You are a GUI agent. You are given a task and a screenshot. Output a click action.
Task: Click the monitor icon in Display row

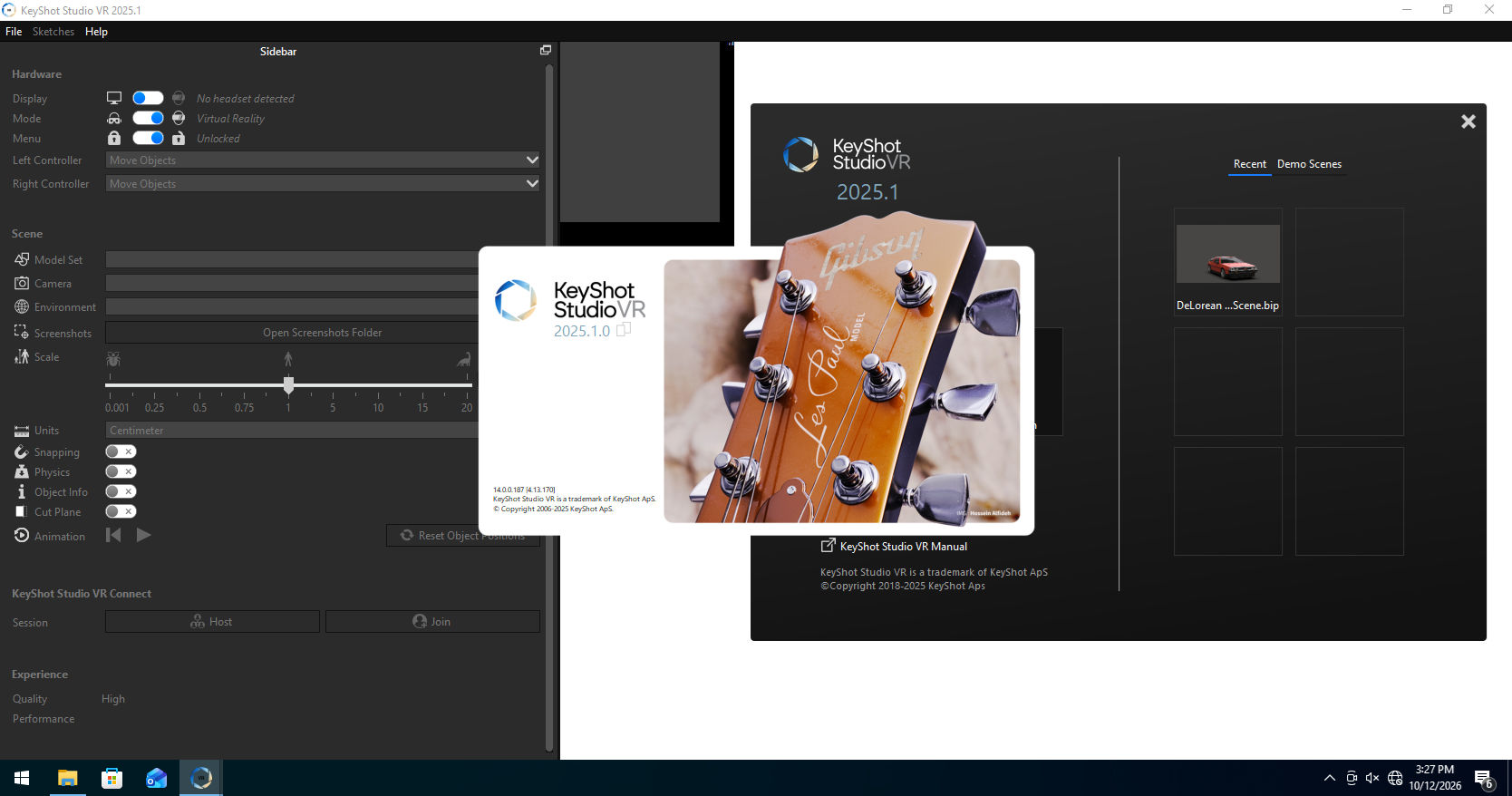tap(114, 98)
